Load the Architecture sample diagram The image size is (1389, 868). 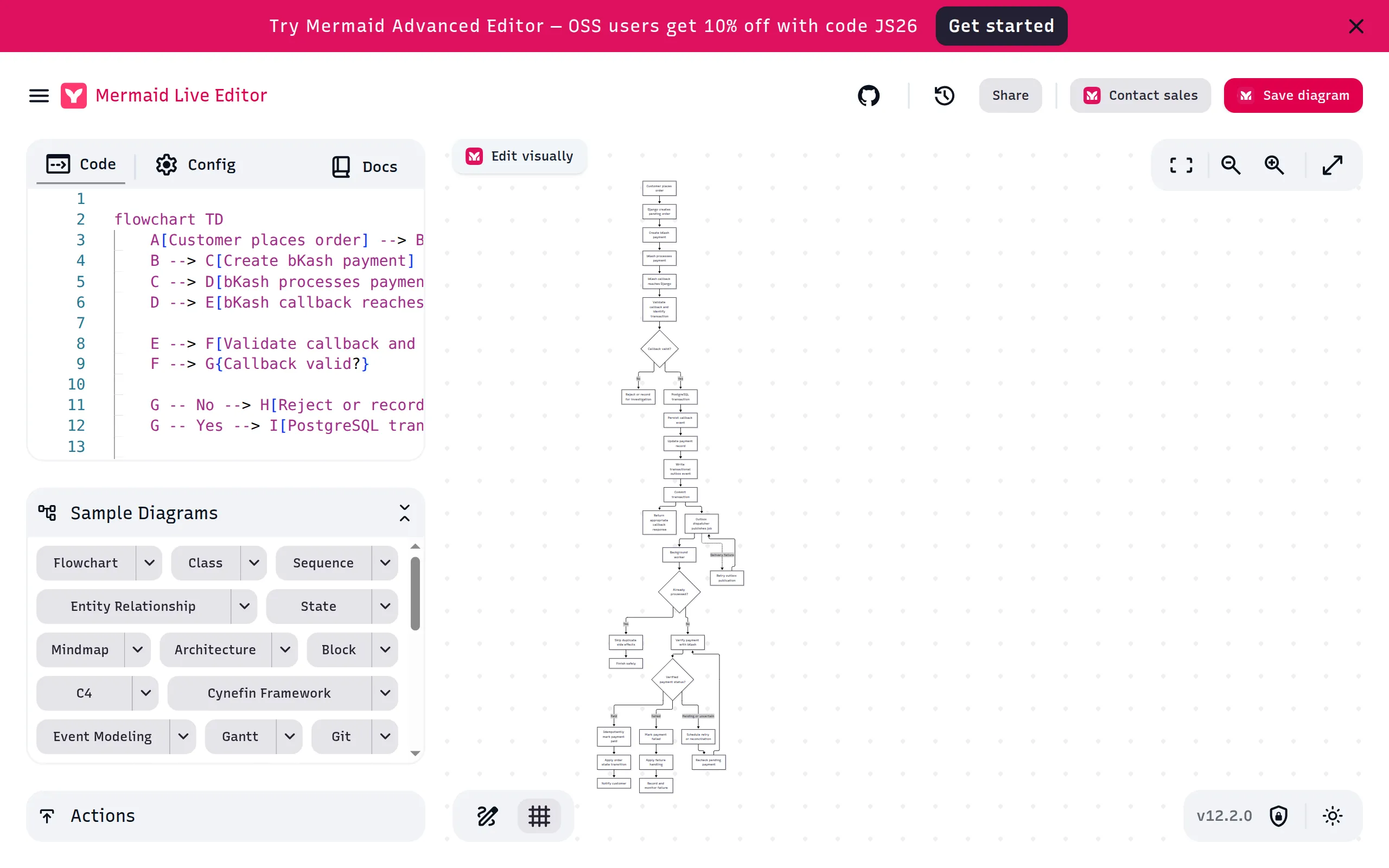(215, 650)
